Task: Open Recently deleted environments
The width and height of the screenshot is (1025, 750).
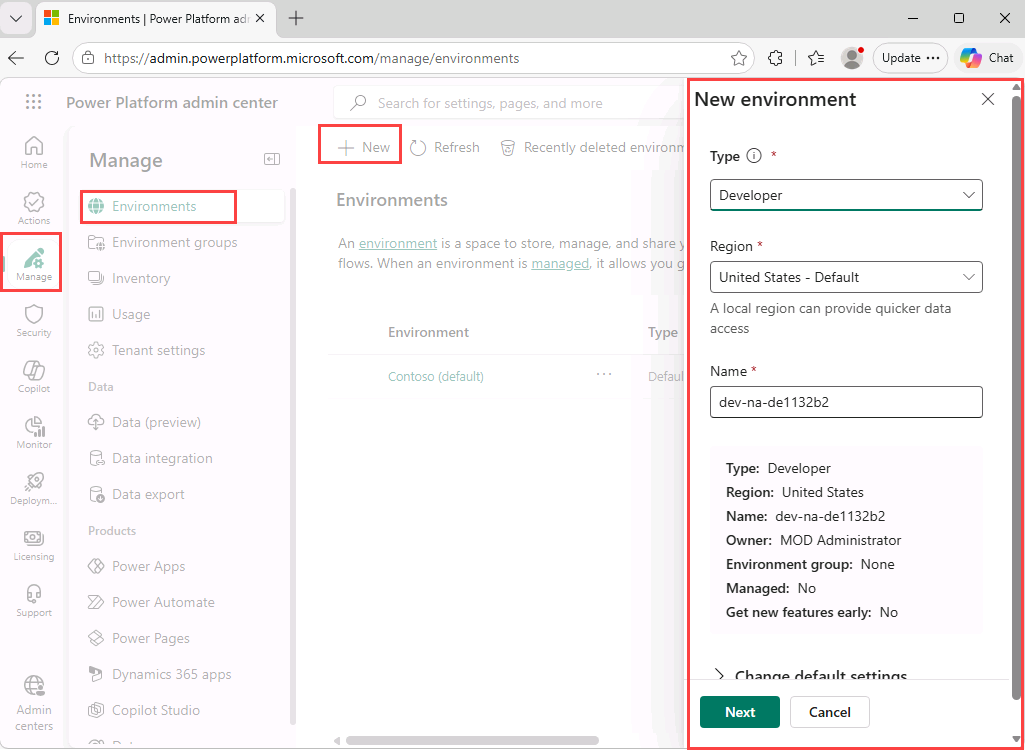Action: pyautogui.click(x=592, y=148)
